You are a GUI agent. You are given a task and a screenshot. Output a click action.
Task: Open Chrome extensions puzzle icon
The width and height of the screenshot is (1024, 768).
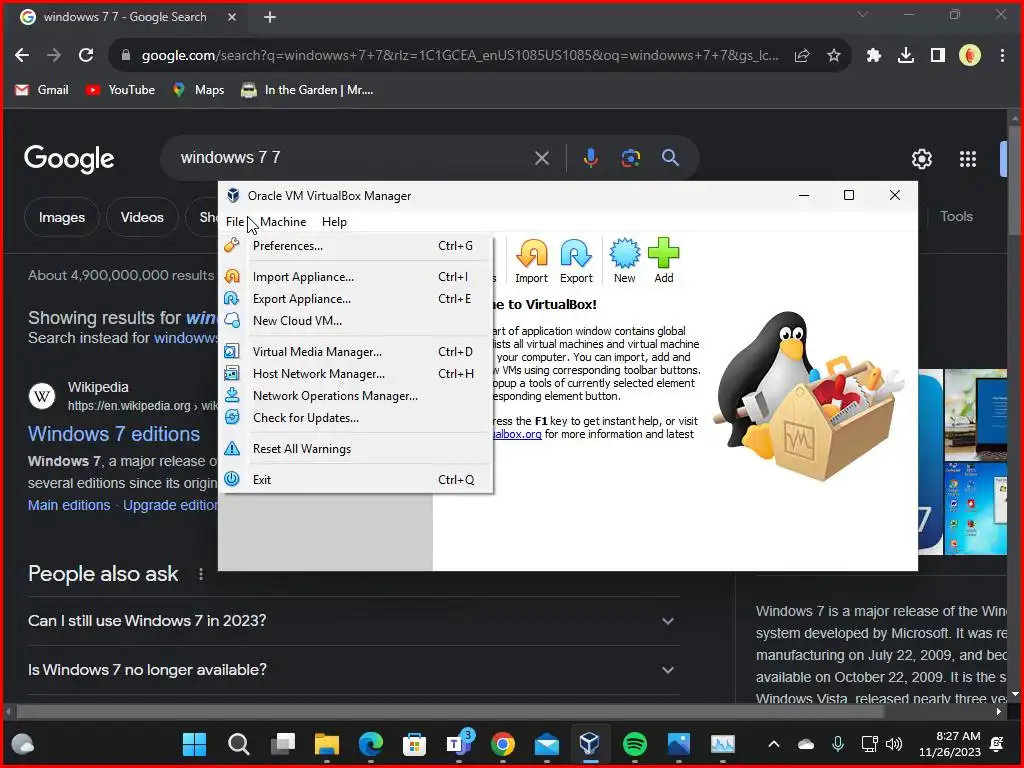tap(874, 56)
